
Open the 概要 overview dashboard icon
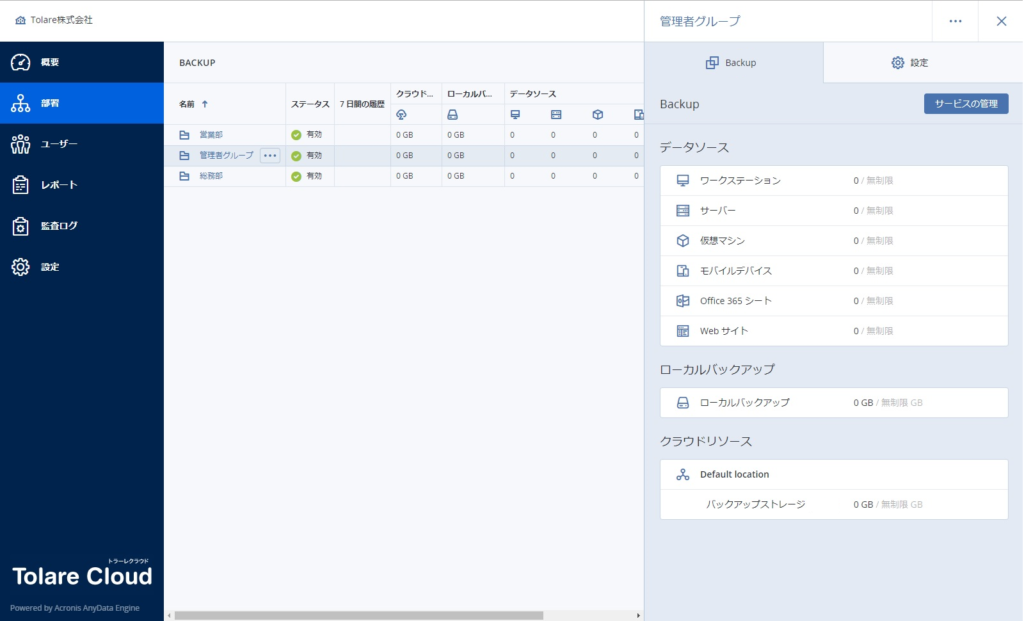tap(20, 63)
